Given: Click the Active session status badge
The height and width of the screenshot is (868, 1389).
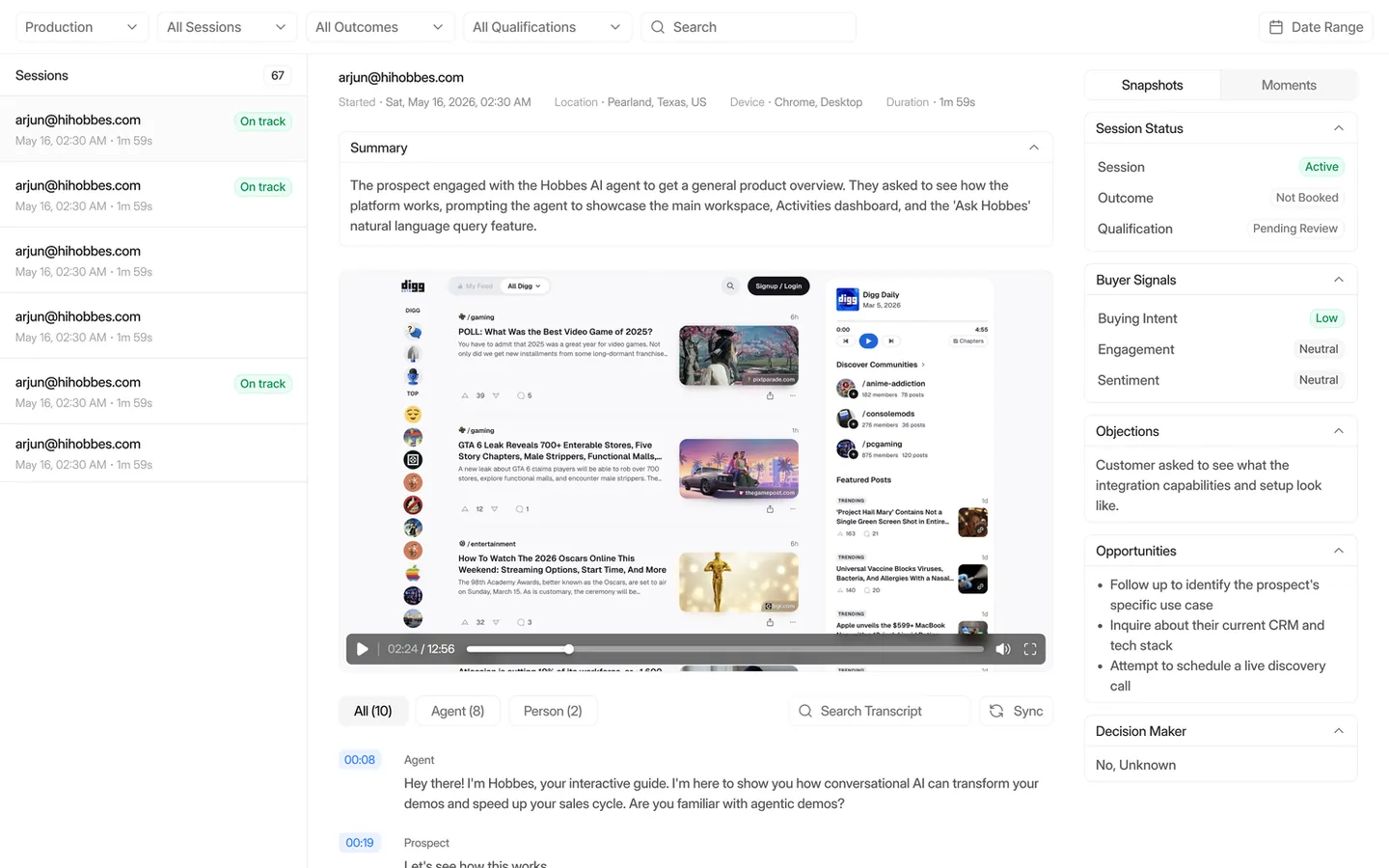Looking at the screenshot, I should click(x=1321, y=167).
